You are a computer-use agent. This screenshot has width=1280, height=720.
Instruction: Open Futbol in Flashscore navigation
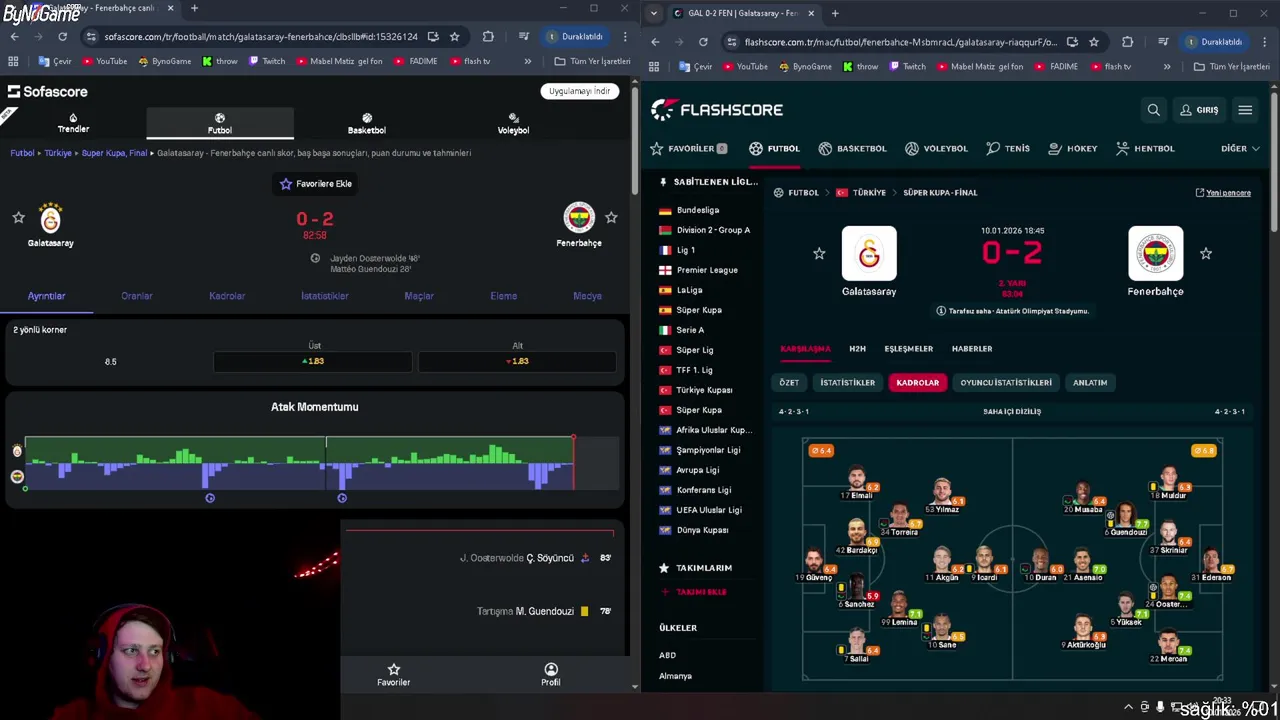click(774, 148)
